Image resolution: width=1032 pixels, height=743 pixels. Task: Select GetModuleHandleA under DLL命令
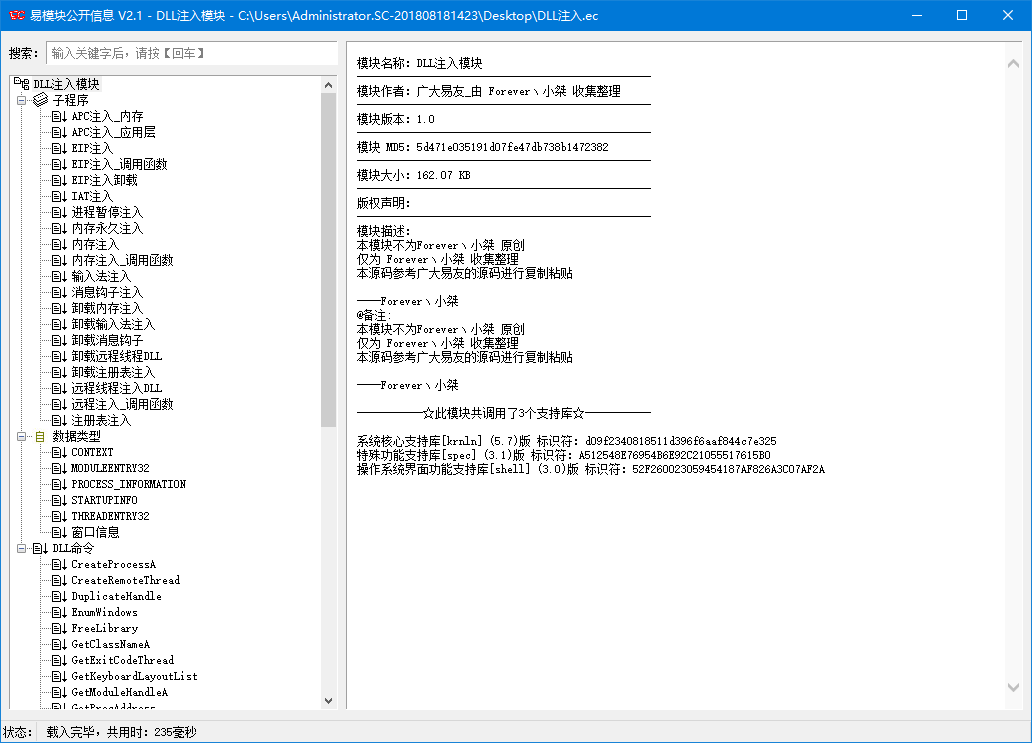(x=125, y=692)
